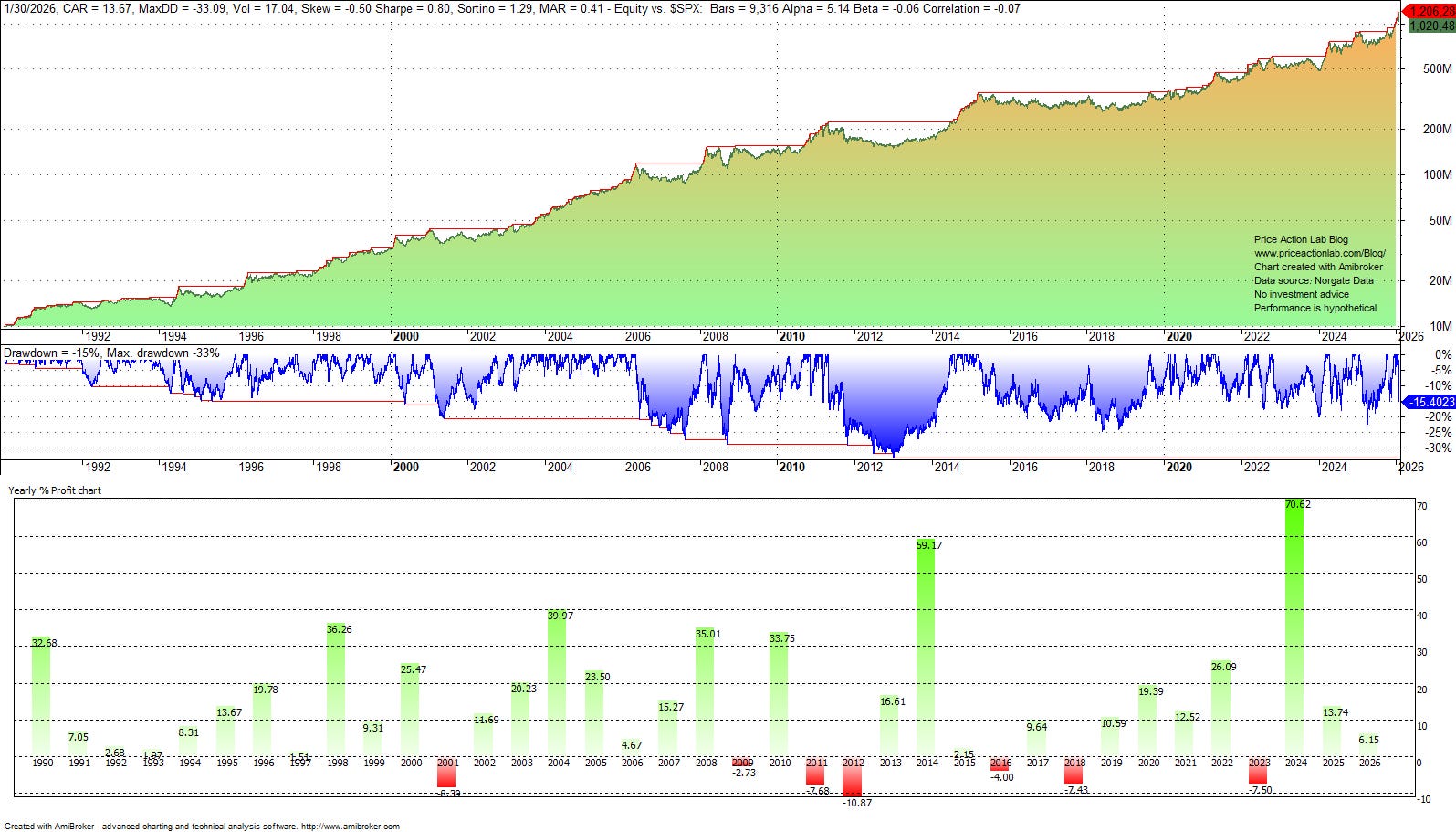1456x832 pixels.
Task: Click the 23.50 value on 2005 bar
Action: [x=597, y=677]
